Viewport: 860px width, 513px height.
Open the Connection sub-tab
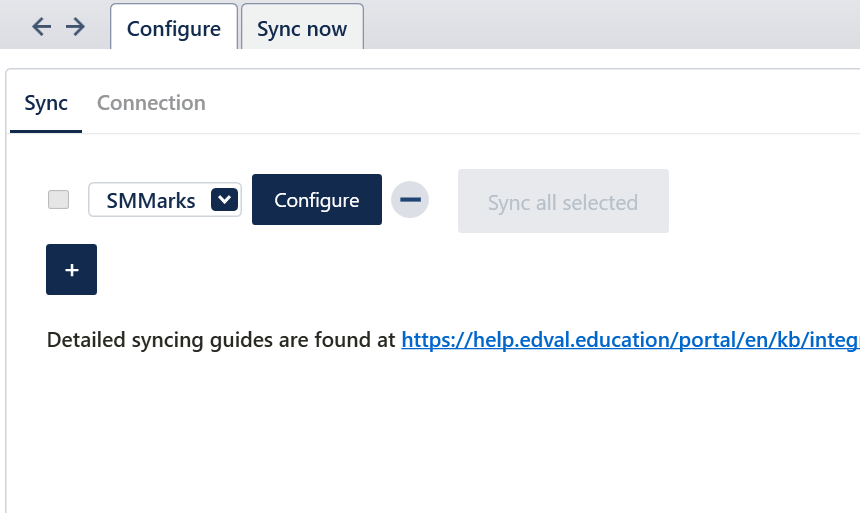151,103
